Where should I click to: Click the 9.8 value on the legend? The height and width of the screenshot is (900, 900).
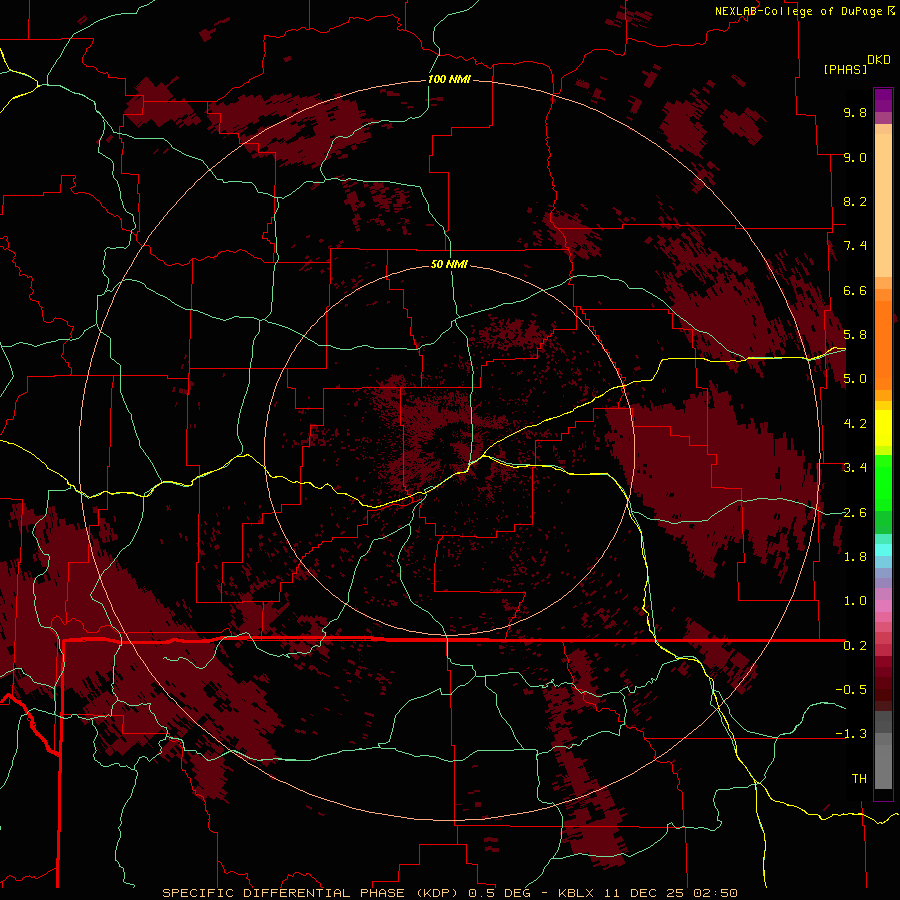(x=855, y=112)
